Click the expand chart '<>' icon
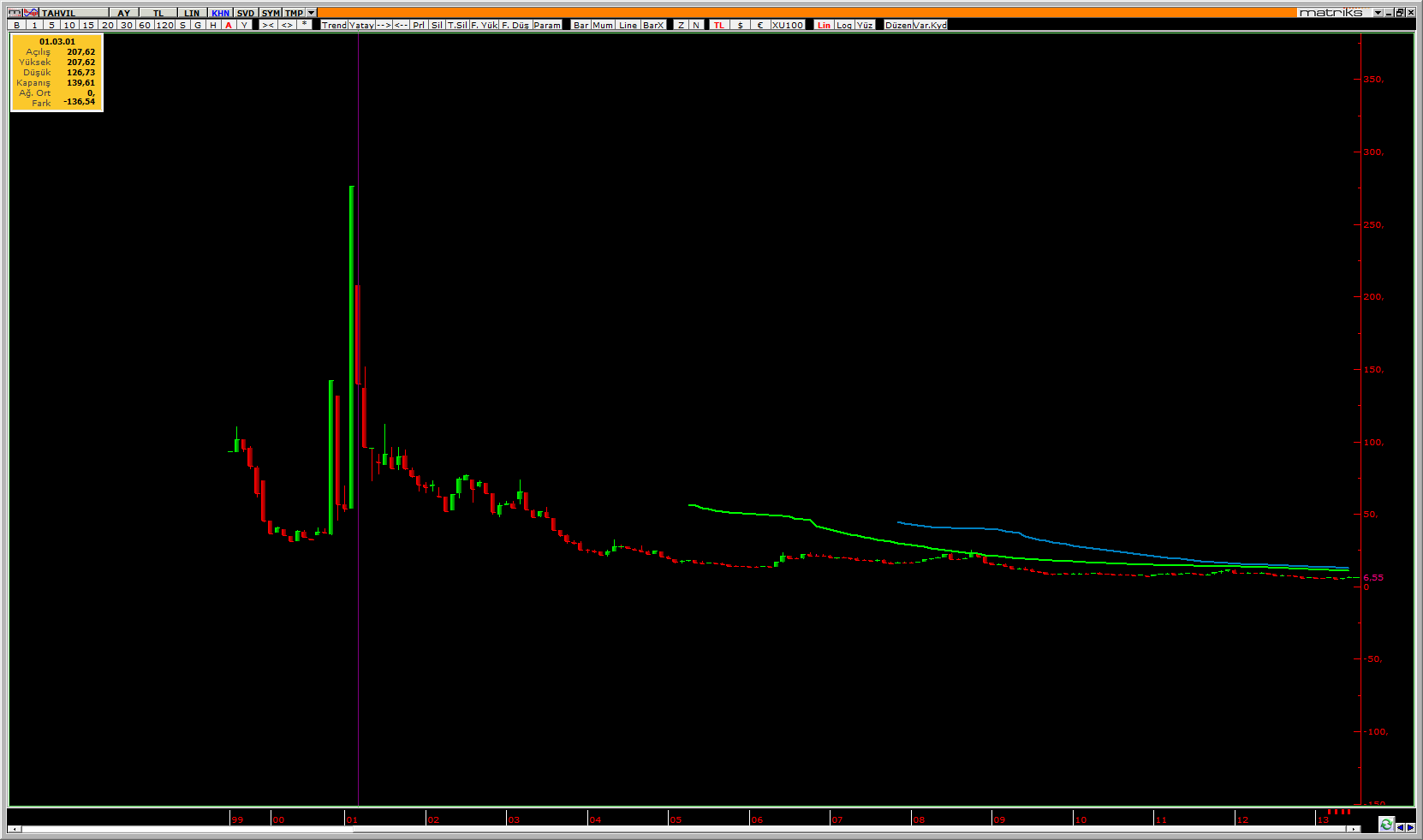This screenshot has width=1423, height=840. coord(287,25)
